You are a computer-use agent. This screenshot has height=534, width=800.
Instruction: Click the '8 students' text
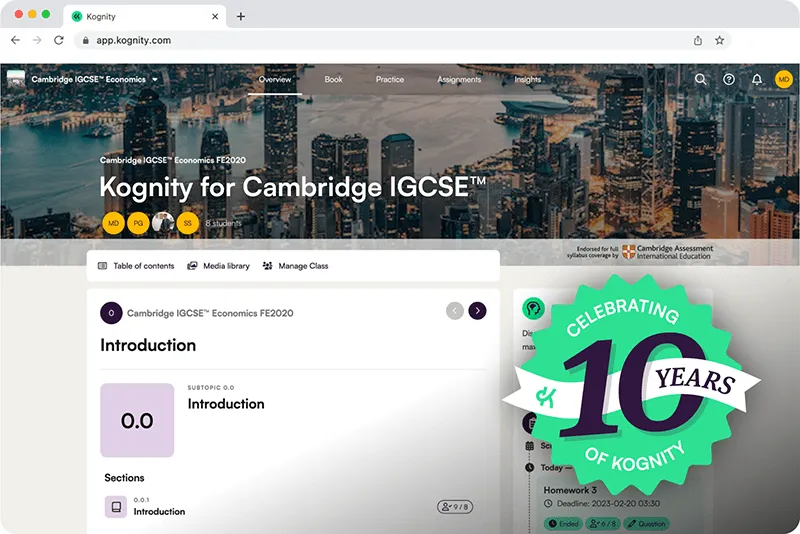tap(223, 223)
